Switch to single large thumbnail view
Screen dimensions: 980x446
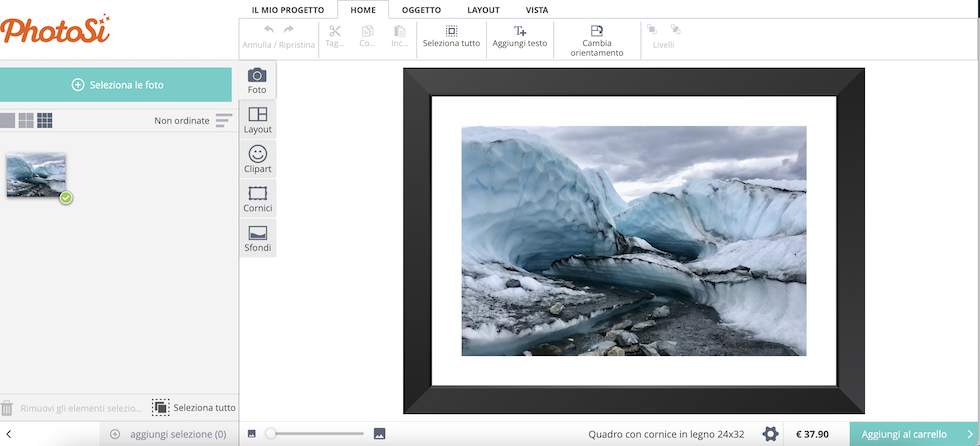pyautogui.click(x=7, y=121)
